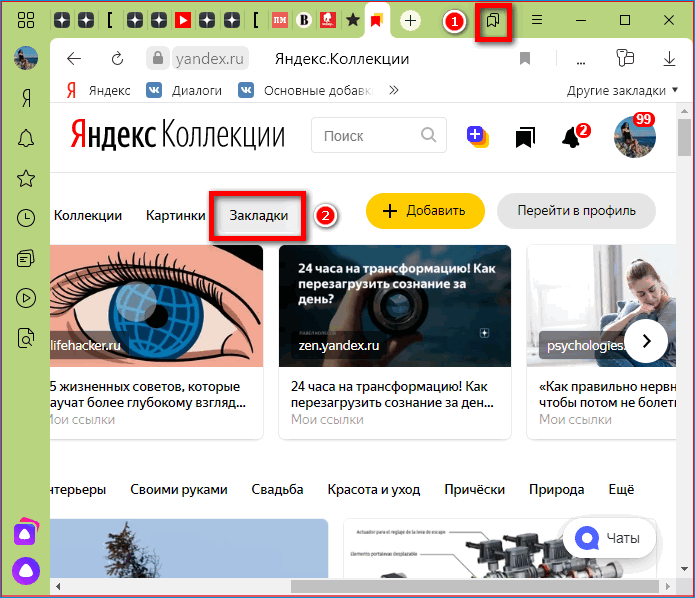Image resolution: width=695 pixels, height=598 pixels.
Task: Open the zen.yandex.ru card thumbnail
Action: pos(395,306)
